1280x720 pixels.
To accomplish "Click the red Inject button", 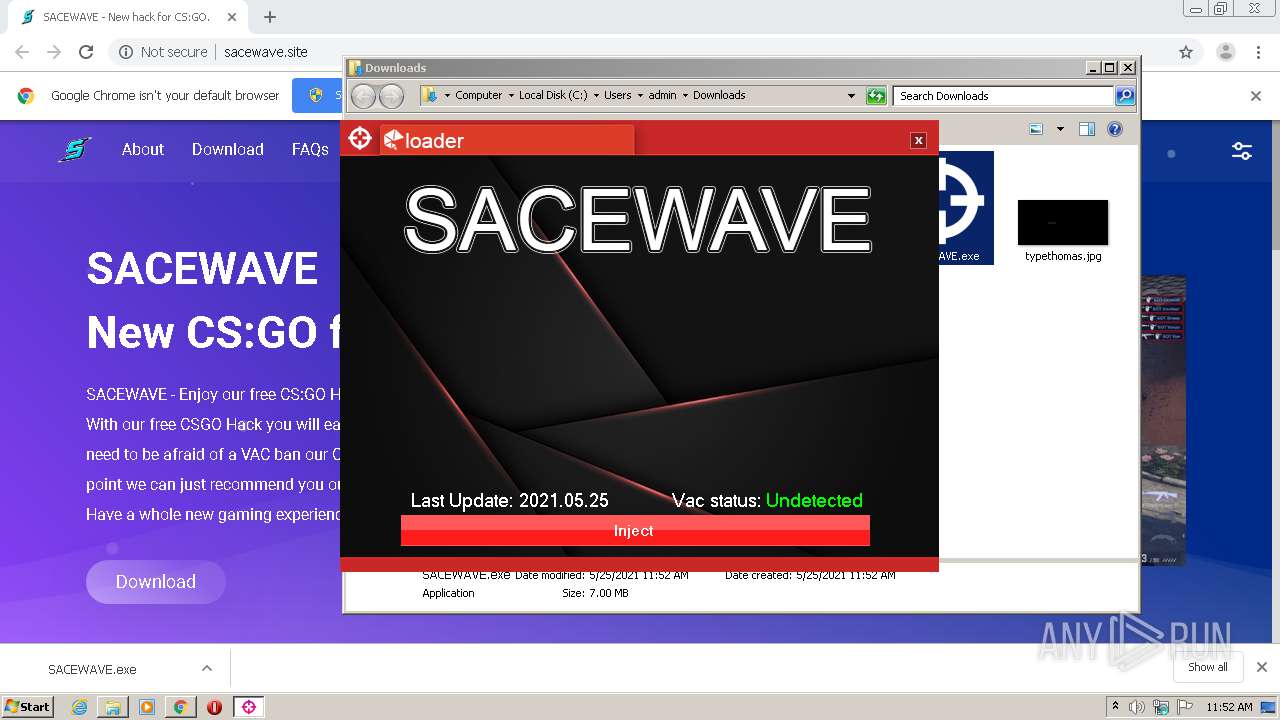I will tap(635, 531).
